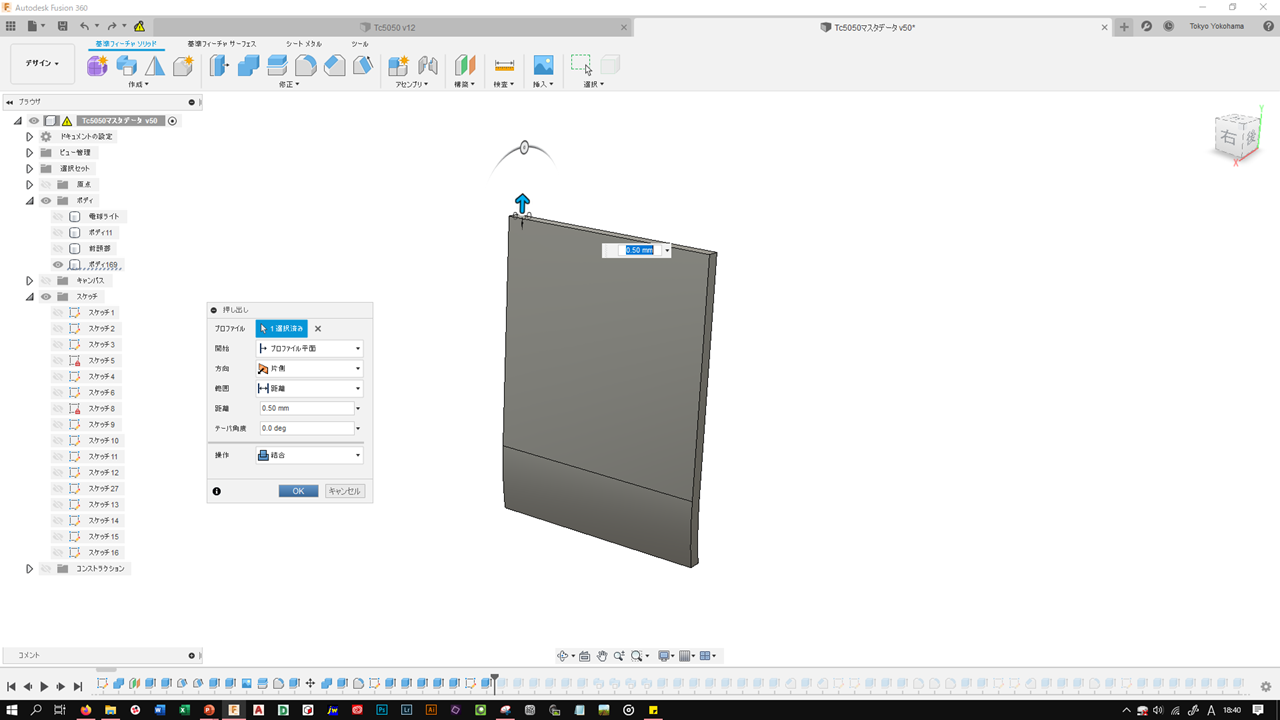This screenshot has width=1280, height=720.
Task: Click the Pan hand icon
Action: (602, 656)
